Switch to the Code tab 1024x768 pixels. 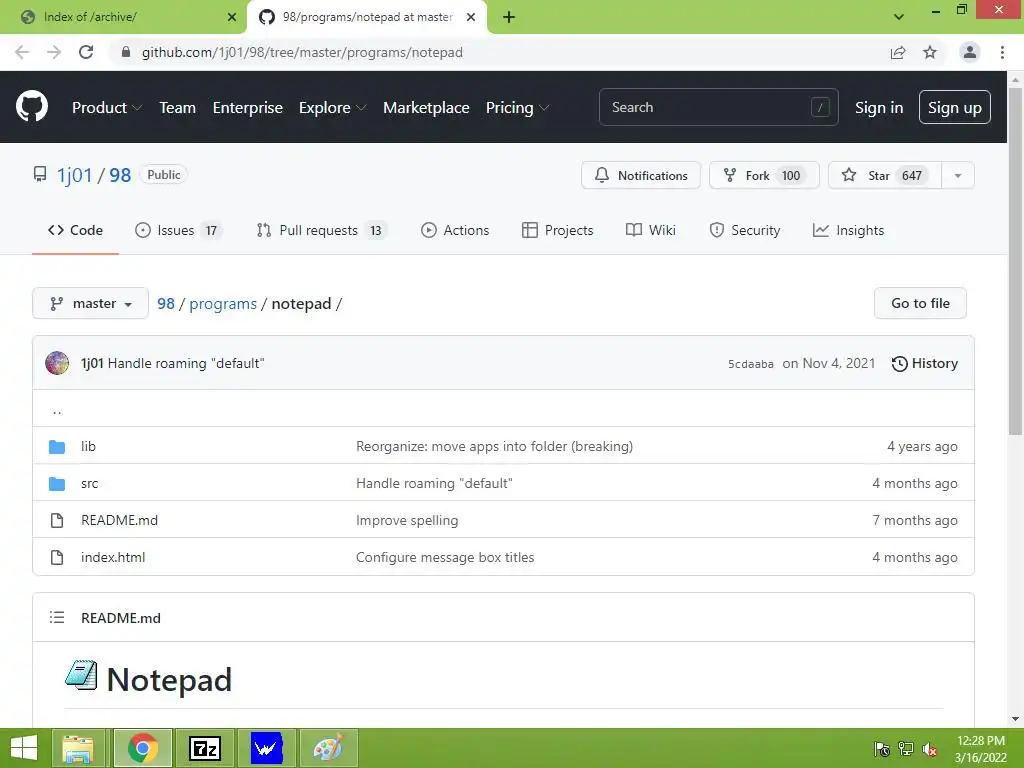pos(75,230)
